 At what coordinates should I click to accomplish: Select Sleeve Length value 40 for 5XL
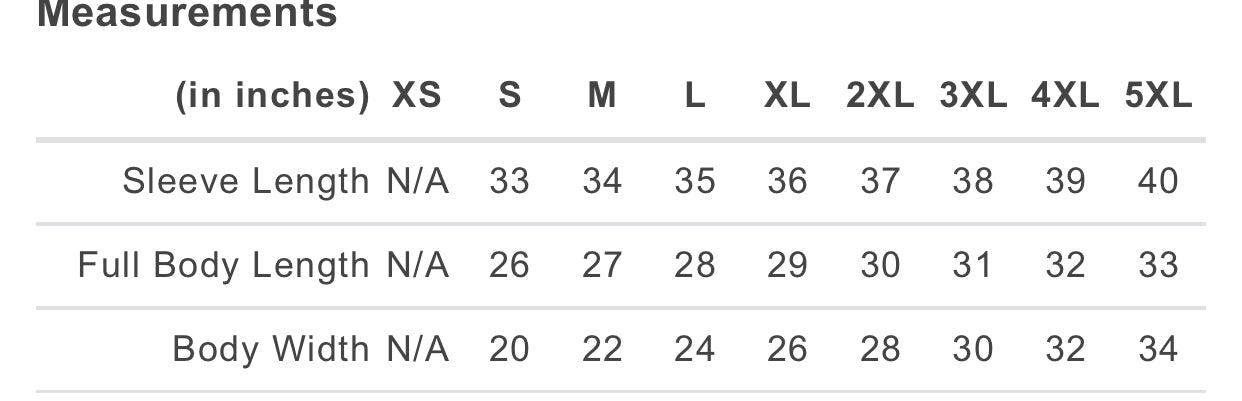[x=1158, y=181]
